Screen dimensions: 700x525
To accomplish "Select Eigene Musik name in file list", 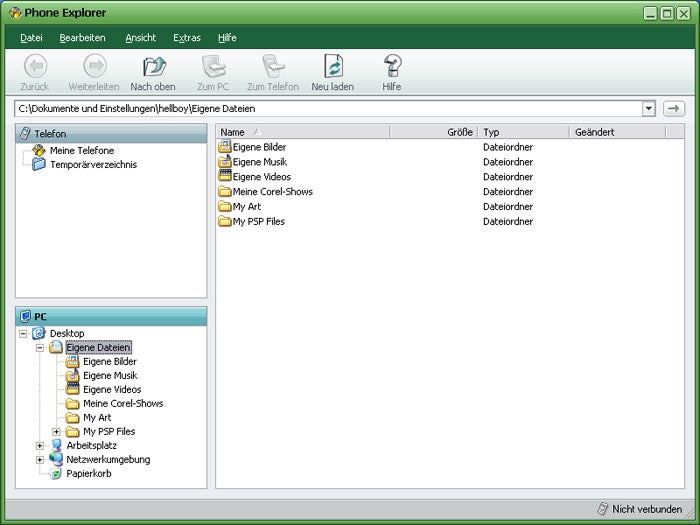I will pyautogui.click(x=260, y=162).
